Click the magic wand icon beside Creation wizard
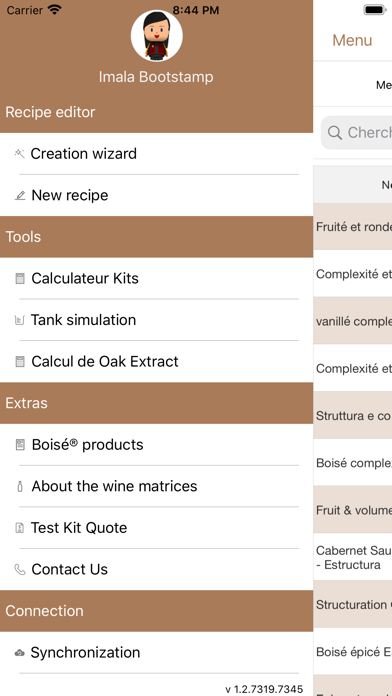 click(x=20, y=154)
